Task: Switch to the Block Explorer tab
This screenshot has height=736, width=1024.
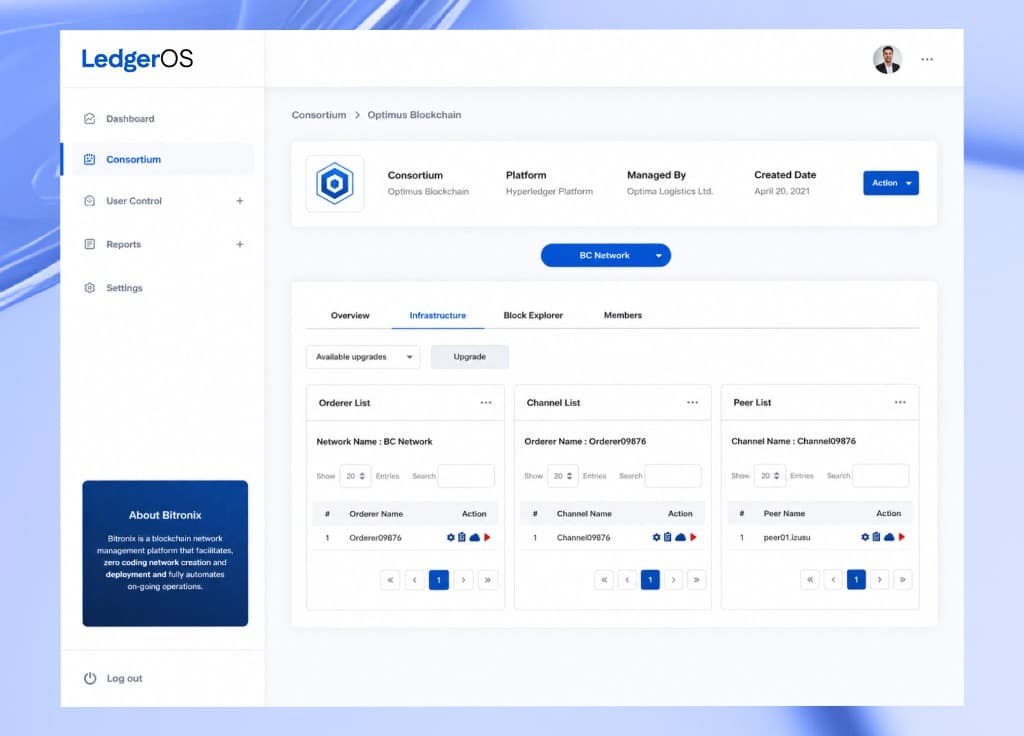Action: (533, 315)
